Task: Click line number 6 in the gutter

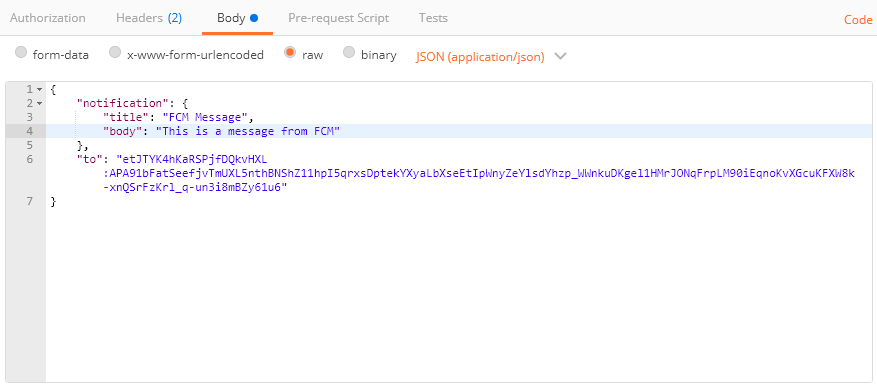Action: tap(29, 159)
